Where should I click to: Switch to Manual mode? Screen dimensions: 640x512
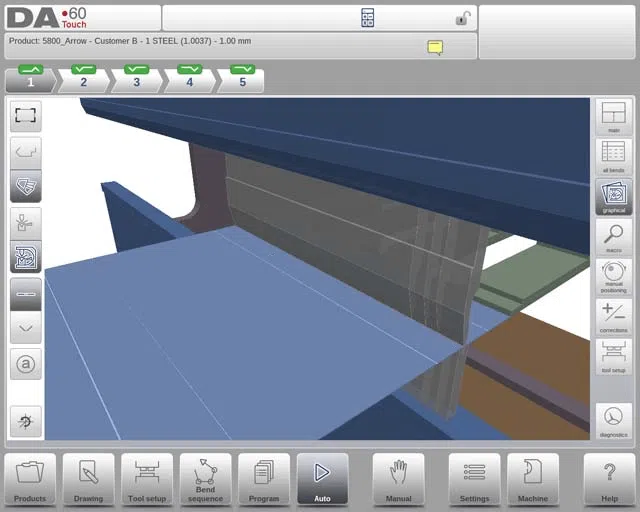pyautogui.click(x=398, y=479)
